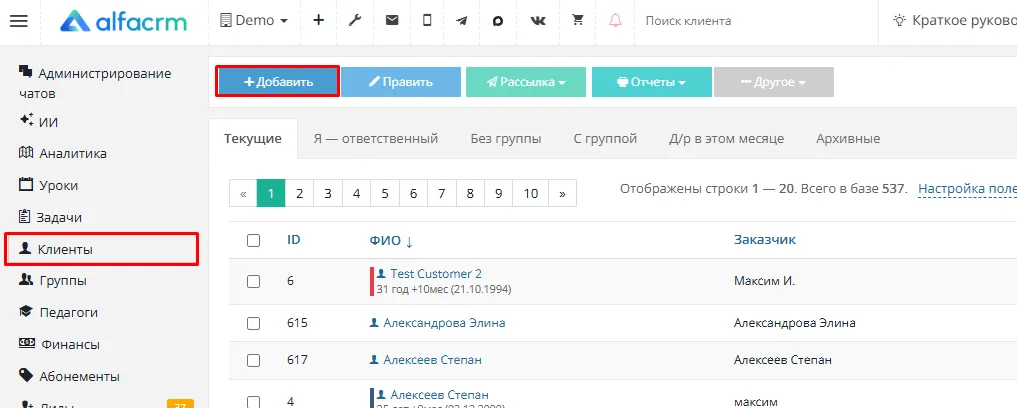Switch to Текущие tab
The width and height of the screenshot is (1017, 408).
point(253,139)
